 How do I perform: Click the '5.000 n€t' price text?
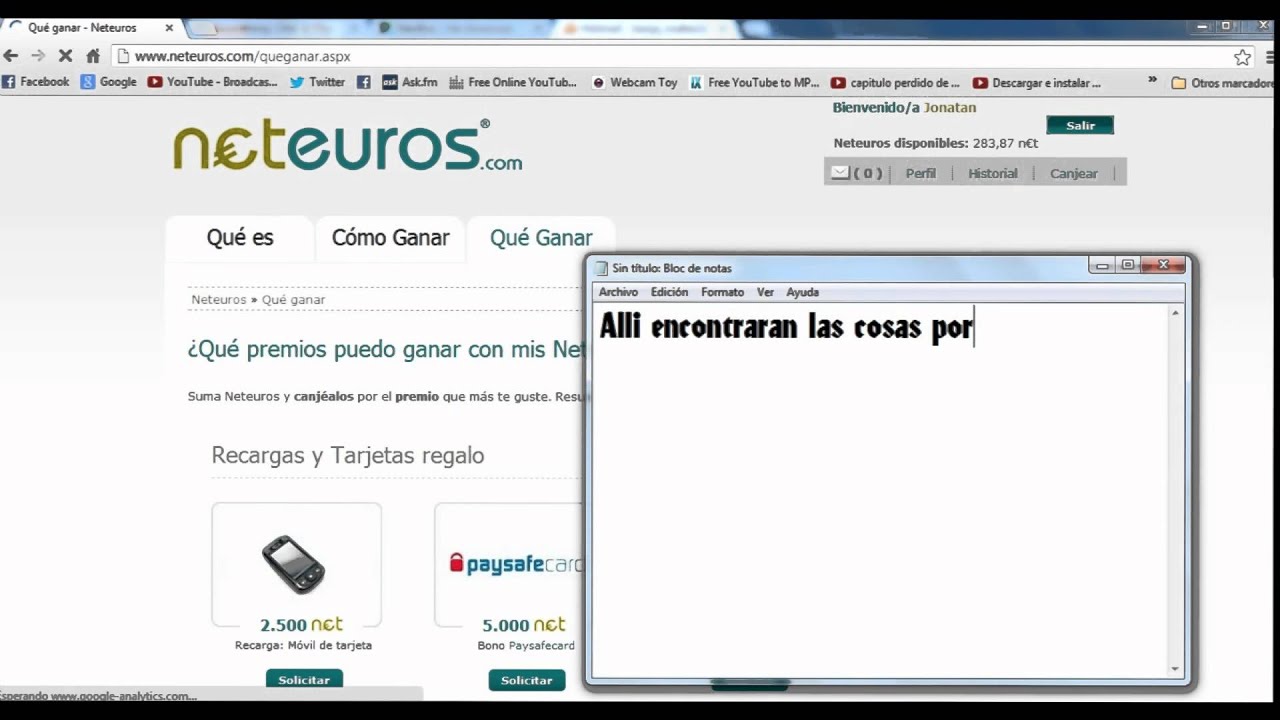click(x=523, y=624)
